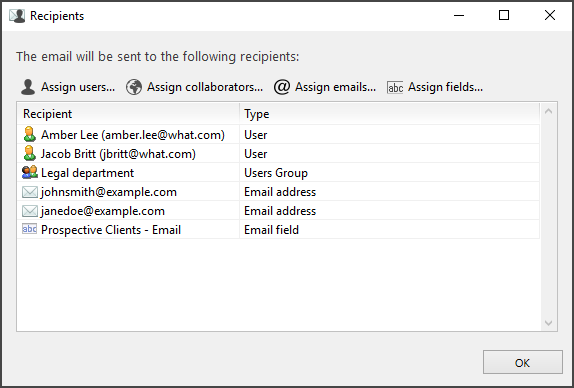Click the envelope icon beside janedoe@example.com
574x388 pixels.
click(x=30, y=211)
